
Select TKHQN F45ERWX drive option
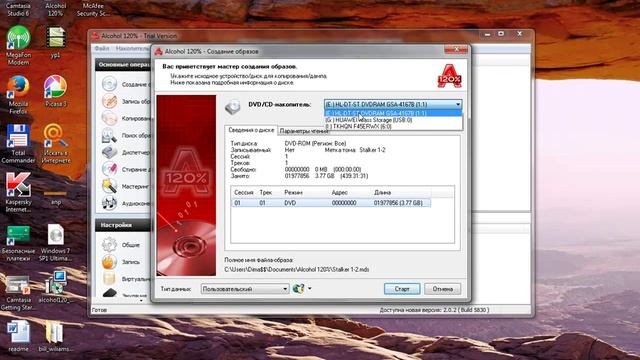(393, 127)
